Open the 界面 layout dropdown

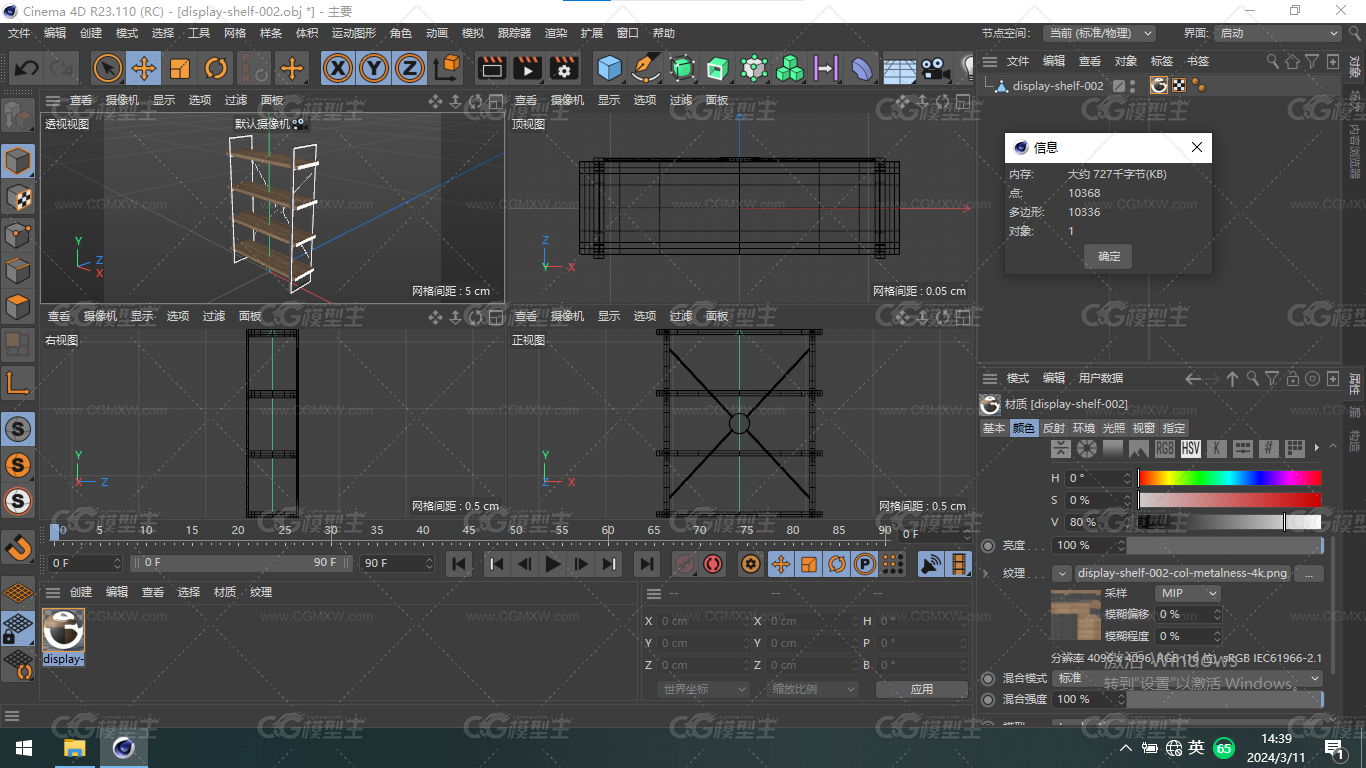coord(1278,33)
